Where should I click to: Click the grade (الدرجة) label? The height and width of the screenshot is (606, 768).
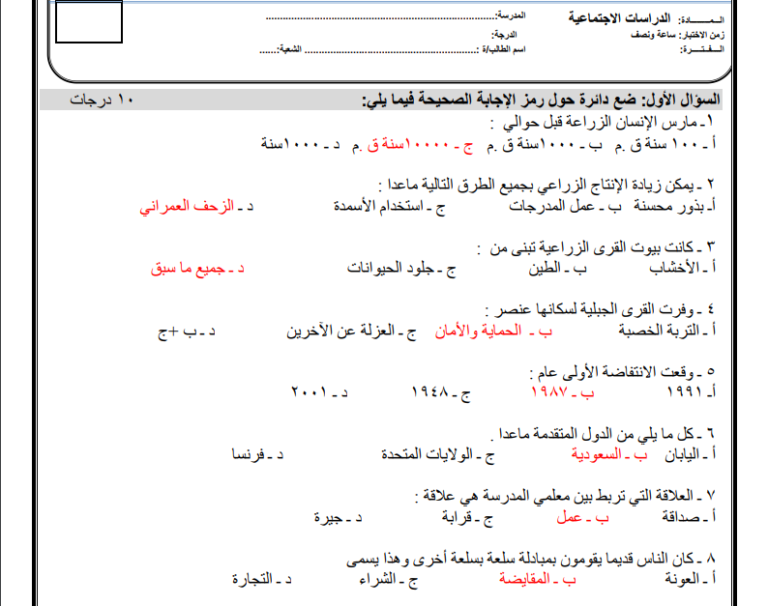504,35
